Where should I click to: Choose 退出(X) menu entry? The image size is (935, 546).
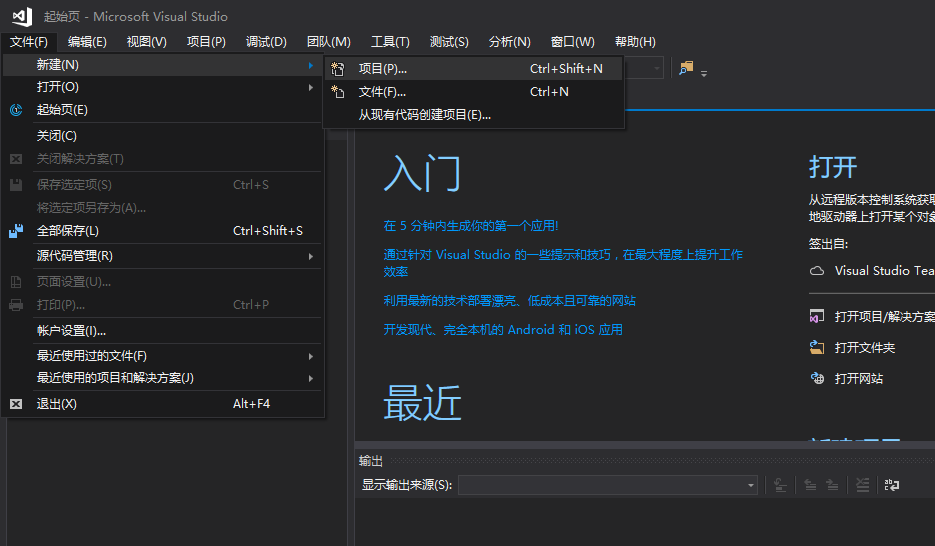click(163, 404)
